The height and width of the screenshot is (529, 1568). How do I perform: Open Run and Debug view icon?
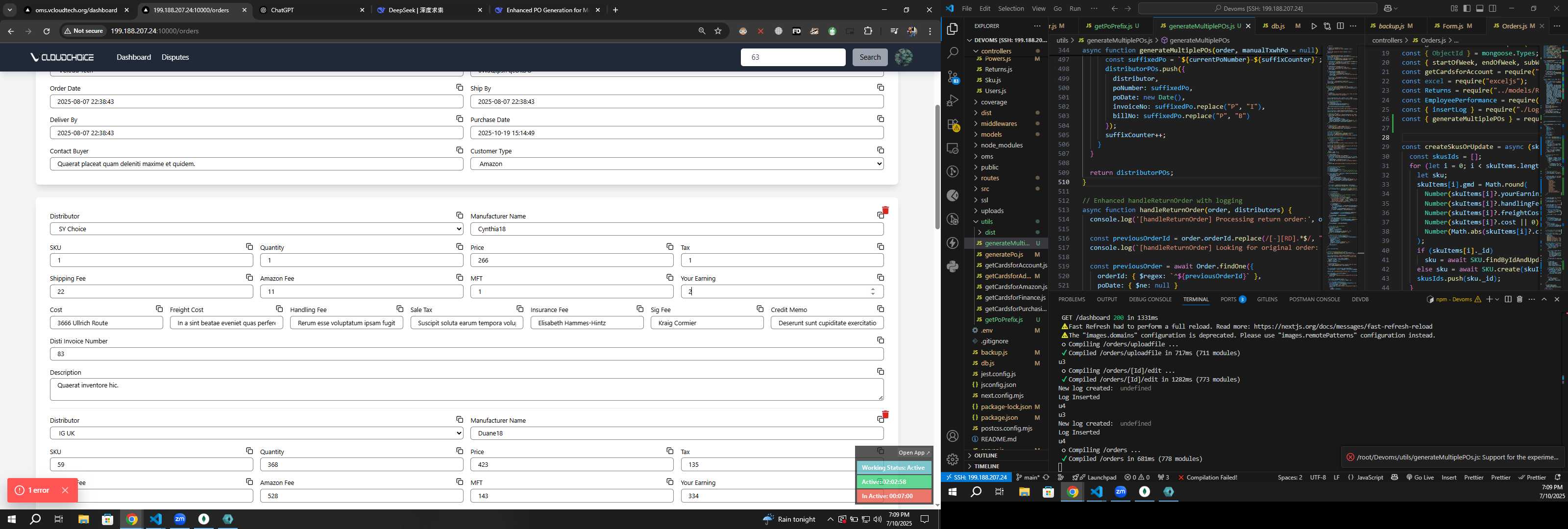(953, 100)
